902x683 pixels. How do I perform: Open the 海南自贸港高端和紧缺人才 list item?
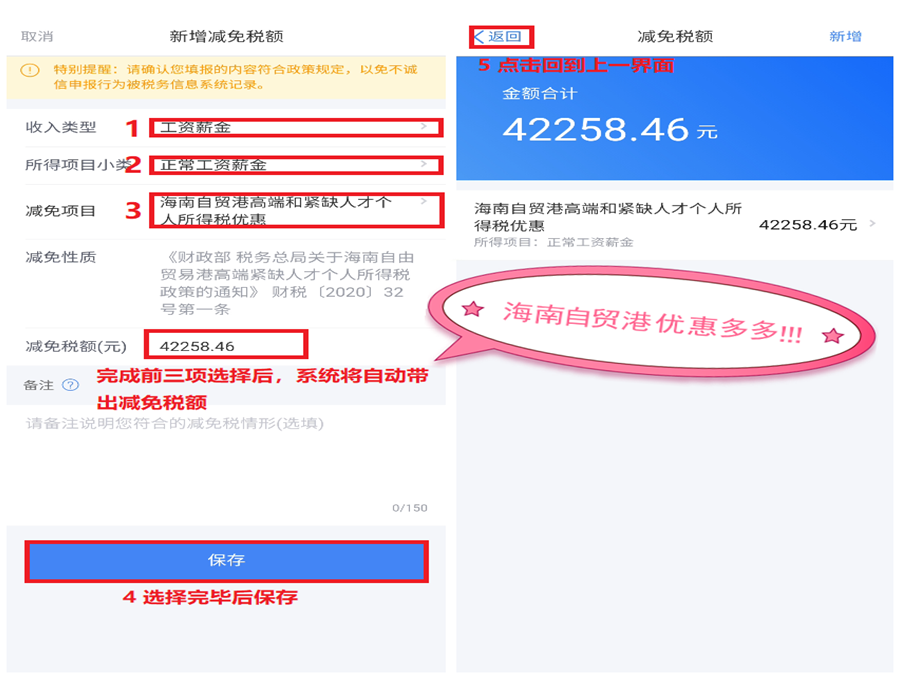point(675,224)
